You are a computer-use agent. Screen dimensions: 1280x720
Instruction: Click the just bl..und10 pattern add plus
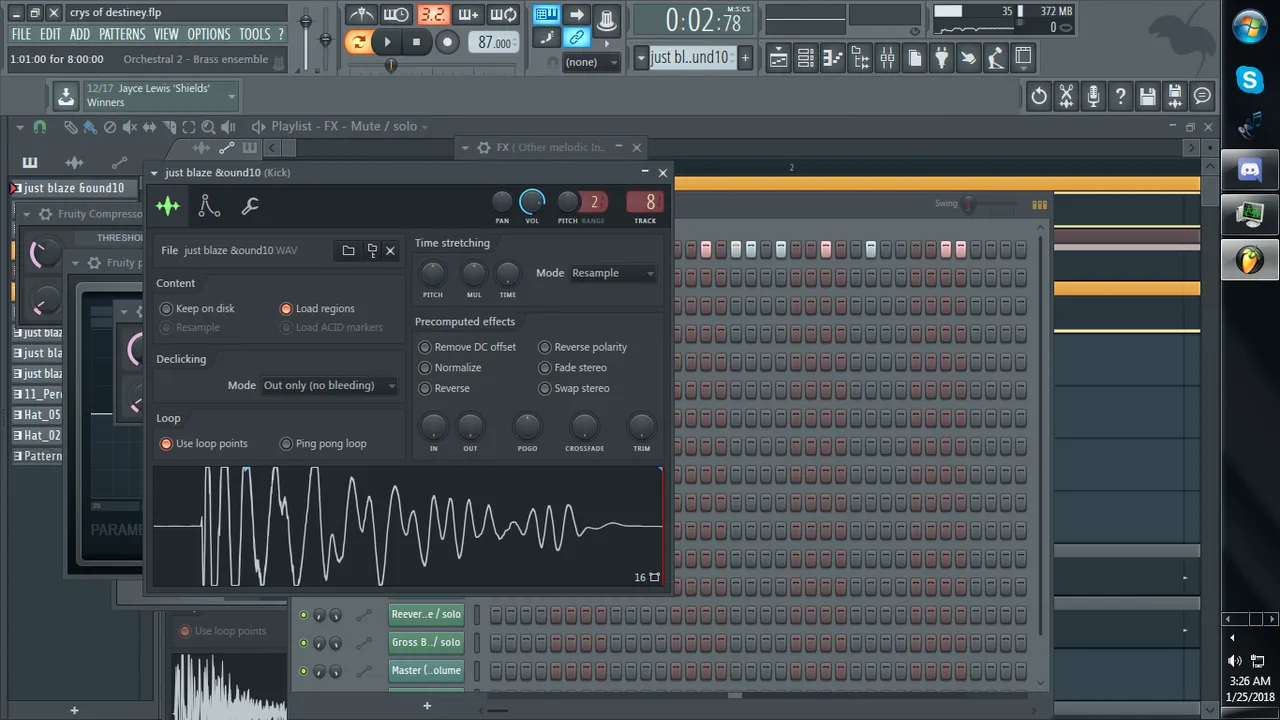(x=744, y=58)
